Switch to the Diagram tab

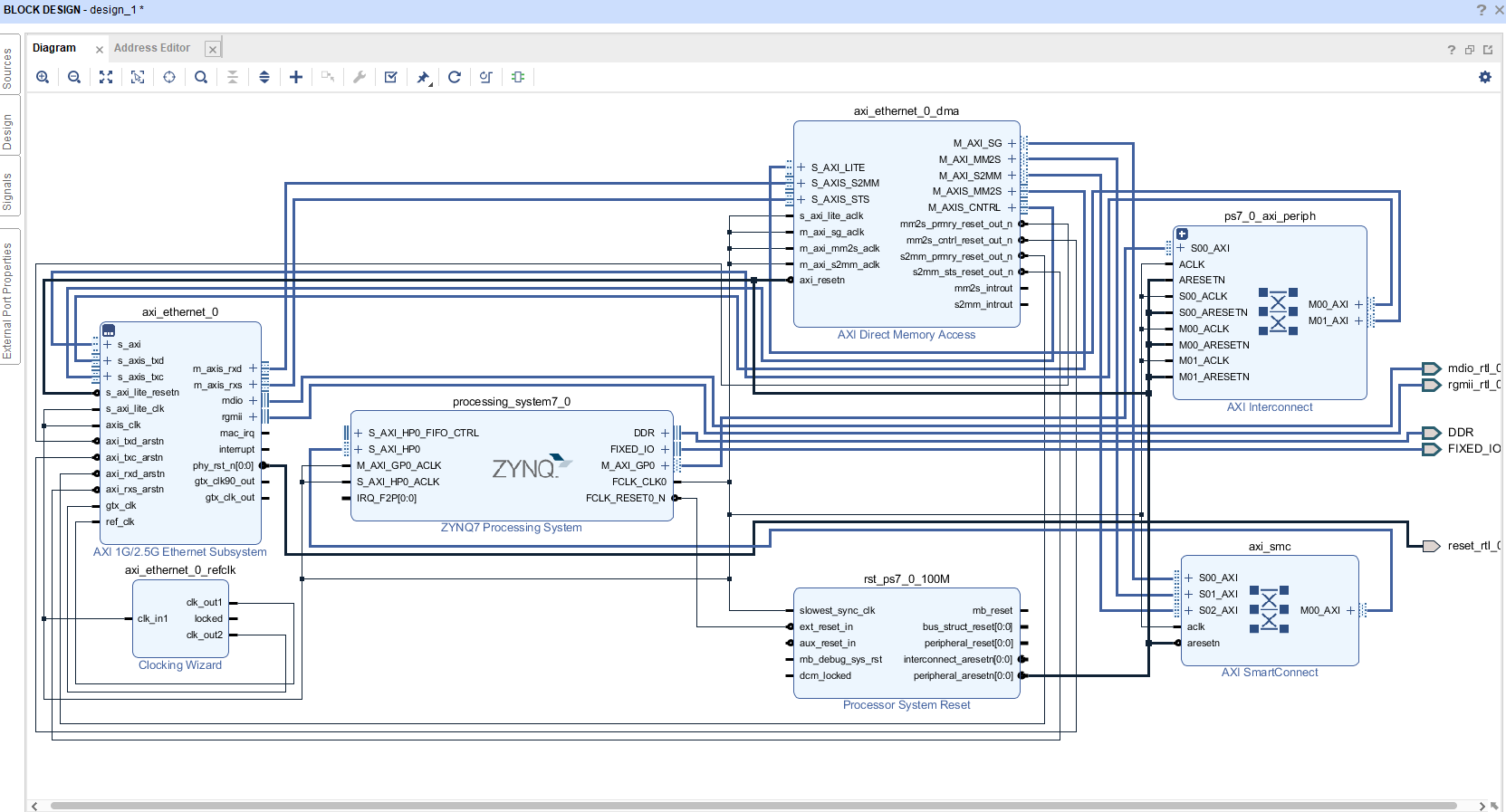pos(54,48)
